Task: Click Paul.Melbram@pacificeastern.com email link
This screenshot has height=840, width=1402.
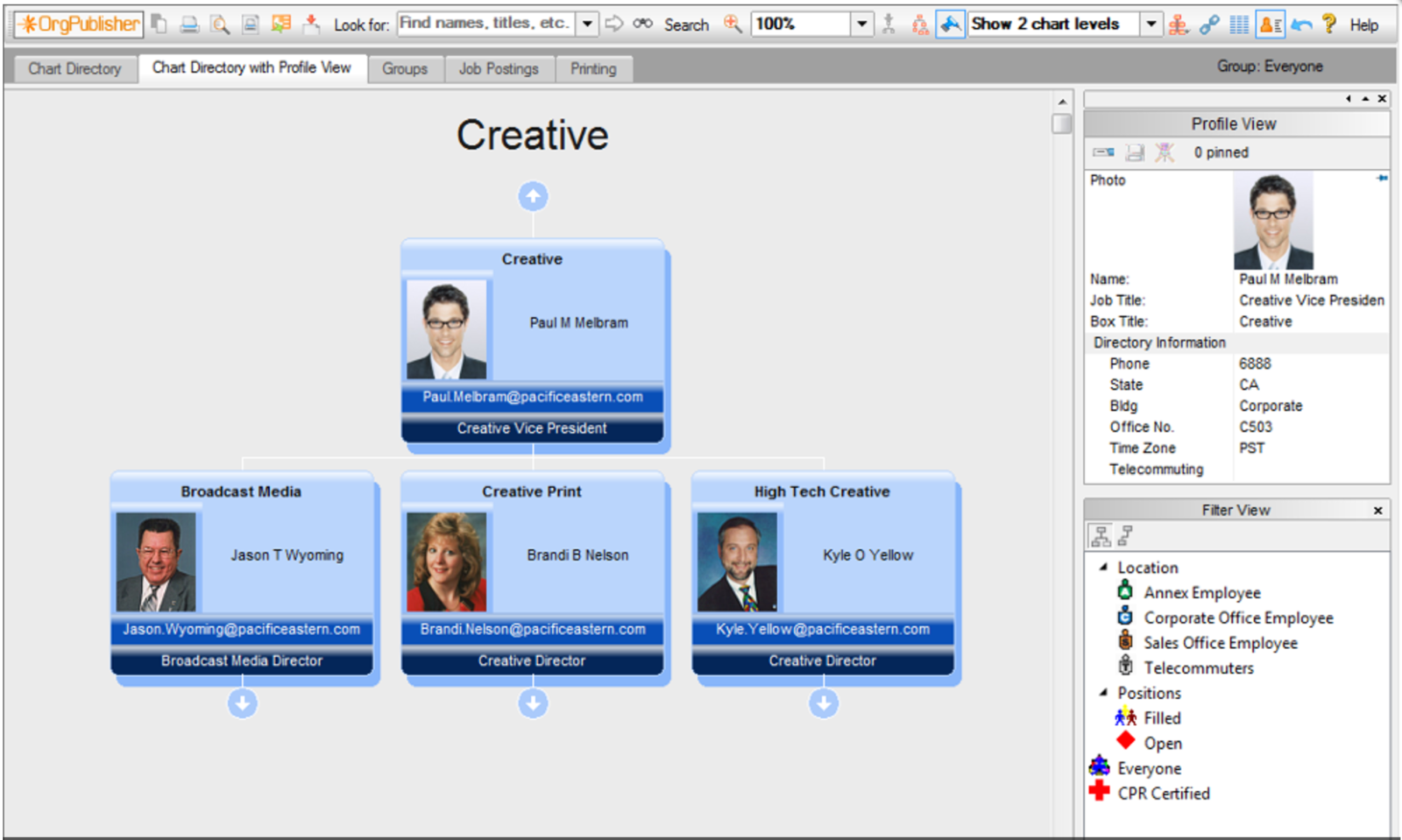Action: click(532, 397)
